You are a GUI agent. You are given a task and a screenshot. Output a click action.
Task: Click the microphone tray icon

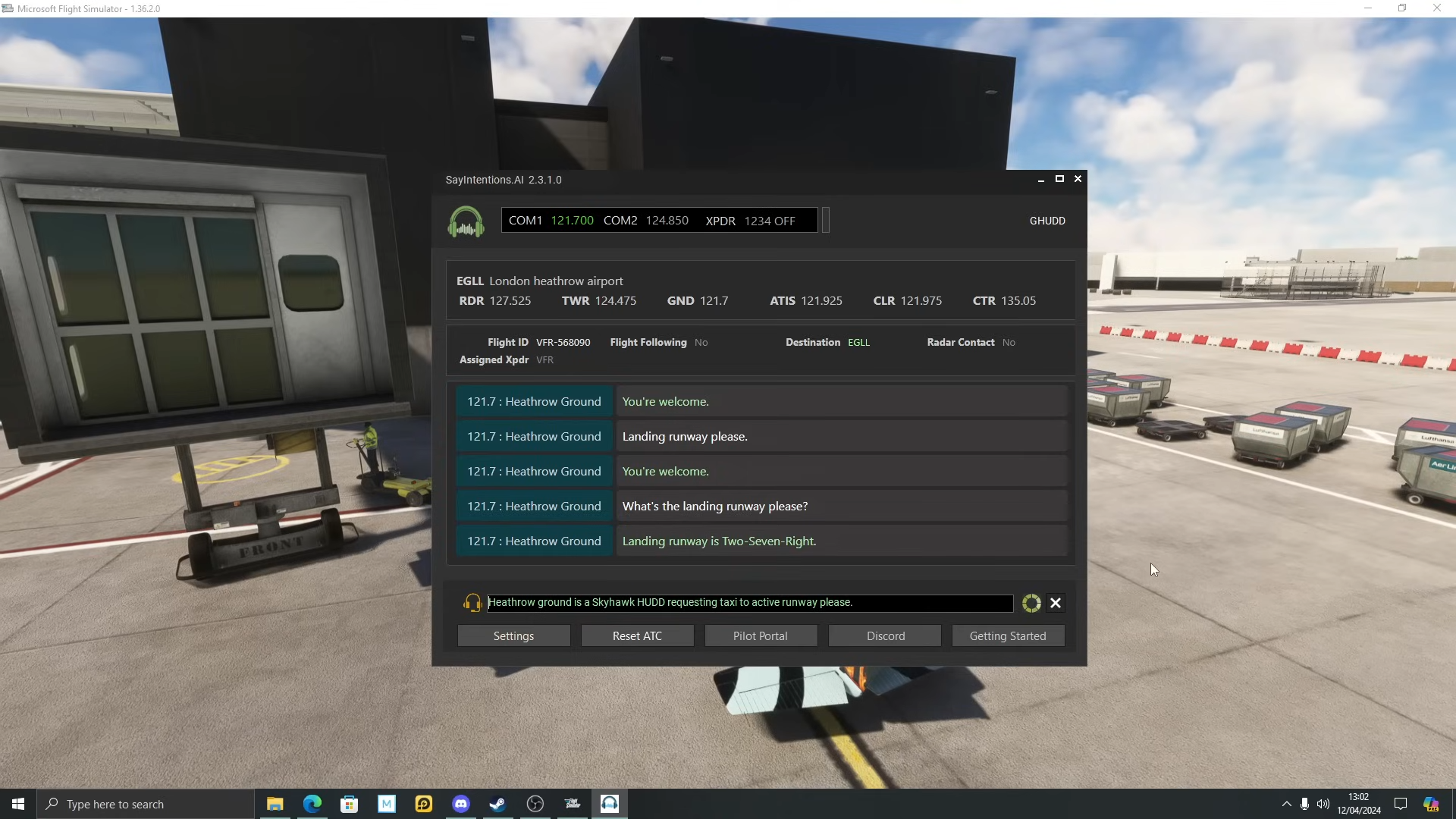[x=1304, y=804]
